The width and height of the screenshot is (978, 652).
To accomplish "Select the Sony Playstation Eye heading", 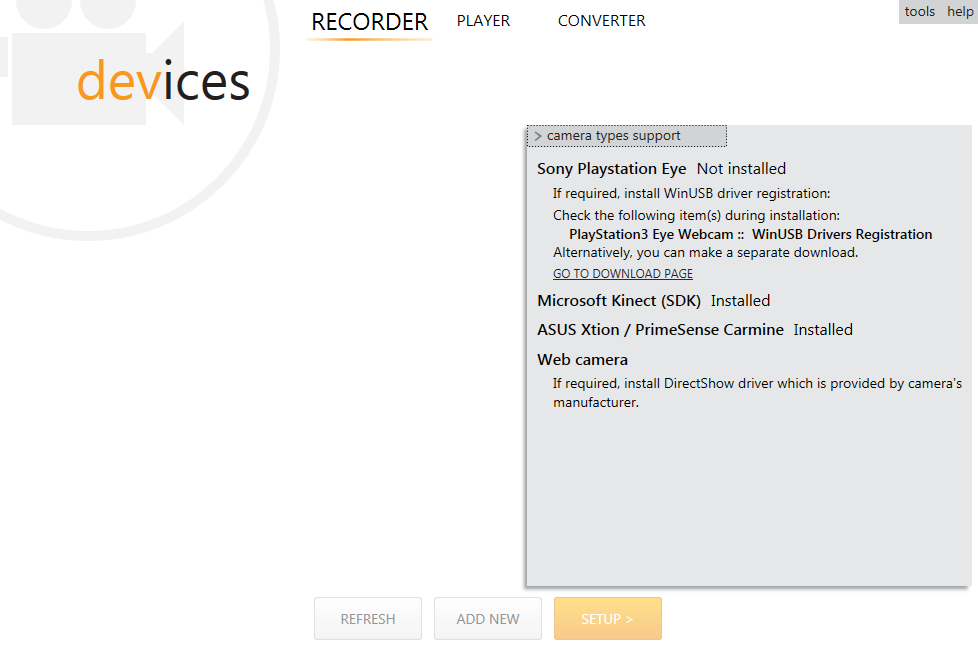I will click(611, 169).
